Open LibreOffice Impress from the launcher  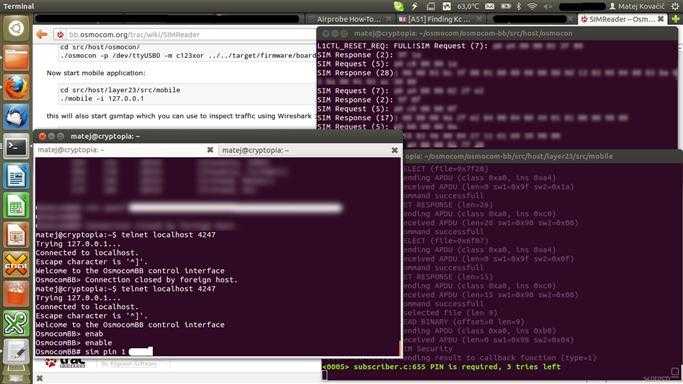(16, 235)
